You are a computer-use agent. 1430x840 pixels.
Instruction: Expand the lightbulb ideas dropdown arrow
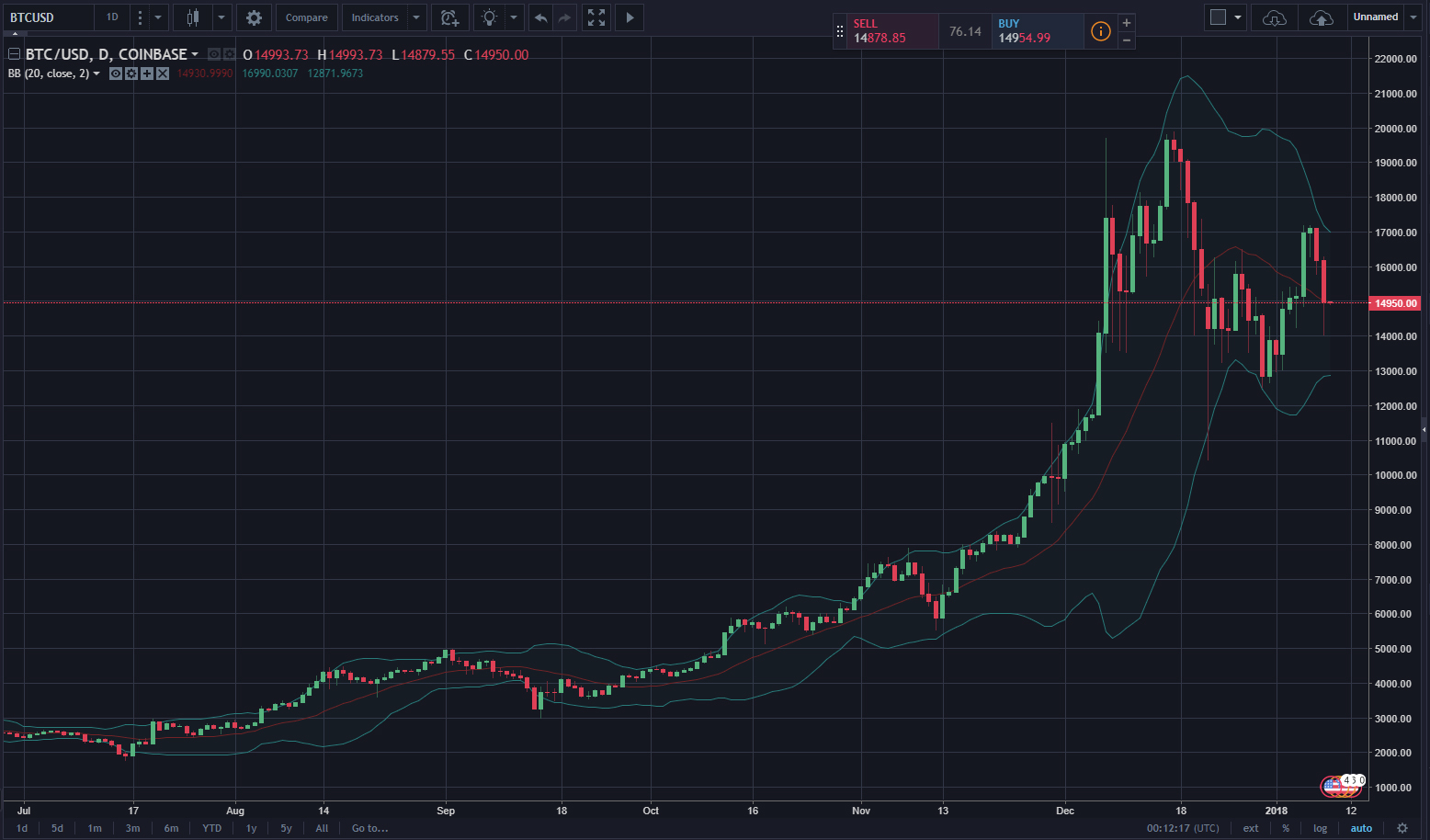point(514,17)
